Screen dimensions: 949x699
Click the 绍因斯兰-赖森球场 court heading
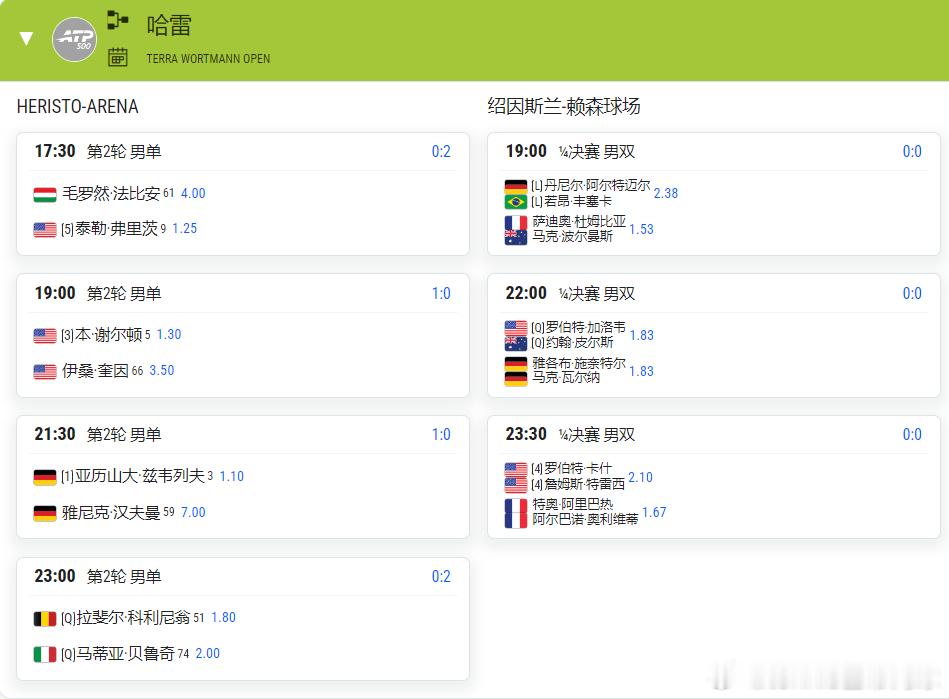coord(563,107)
